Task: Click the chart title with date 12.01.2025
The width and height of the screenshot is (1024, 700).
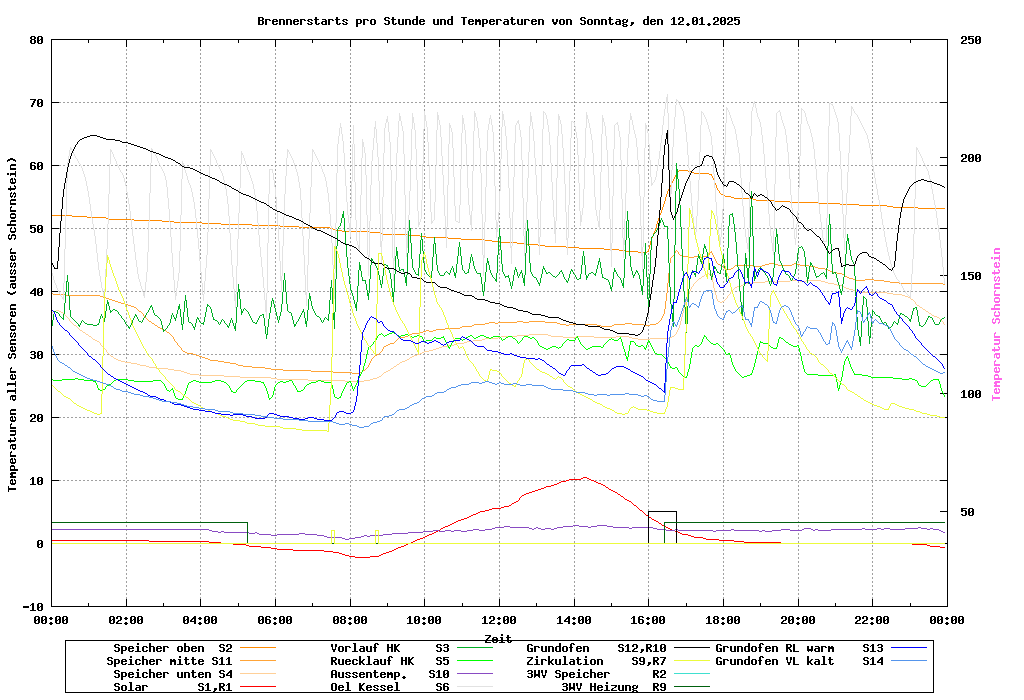Action: click(x=498, y=21)
